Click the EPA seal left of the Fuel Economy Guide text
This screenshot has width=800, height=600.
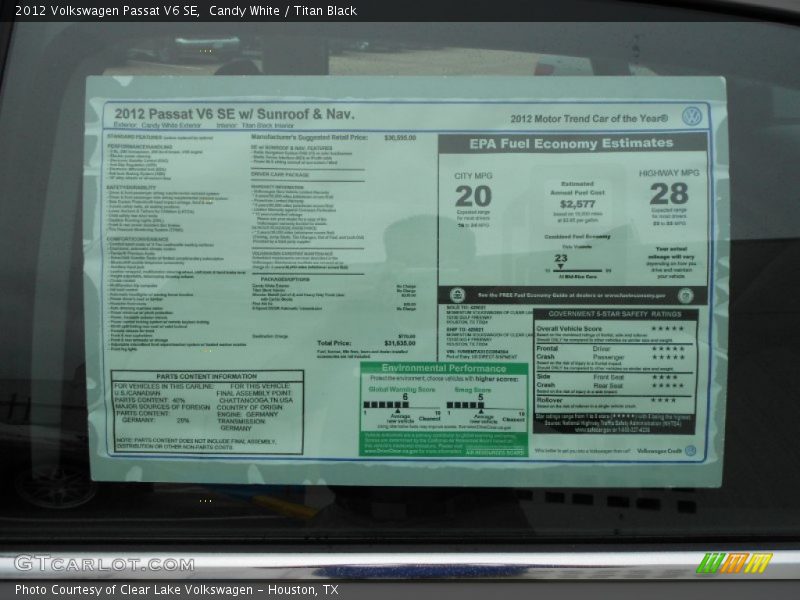coord(457,295)
